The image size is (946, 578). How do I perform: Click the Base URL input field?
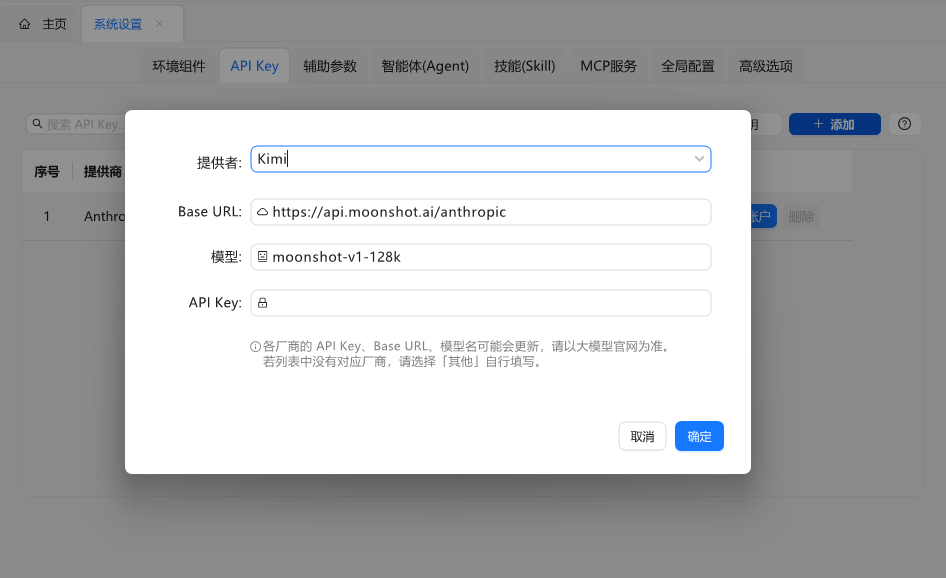point(490,213)
